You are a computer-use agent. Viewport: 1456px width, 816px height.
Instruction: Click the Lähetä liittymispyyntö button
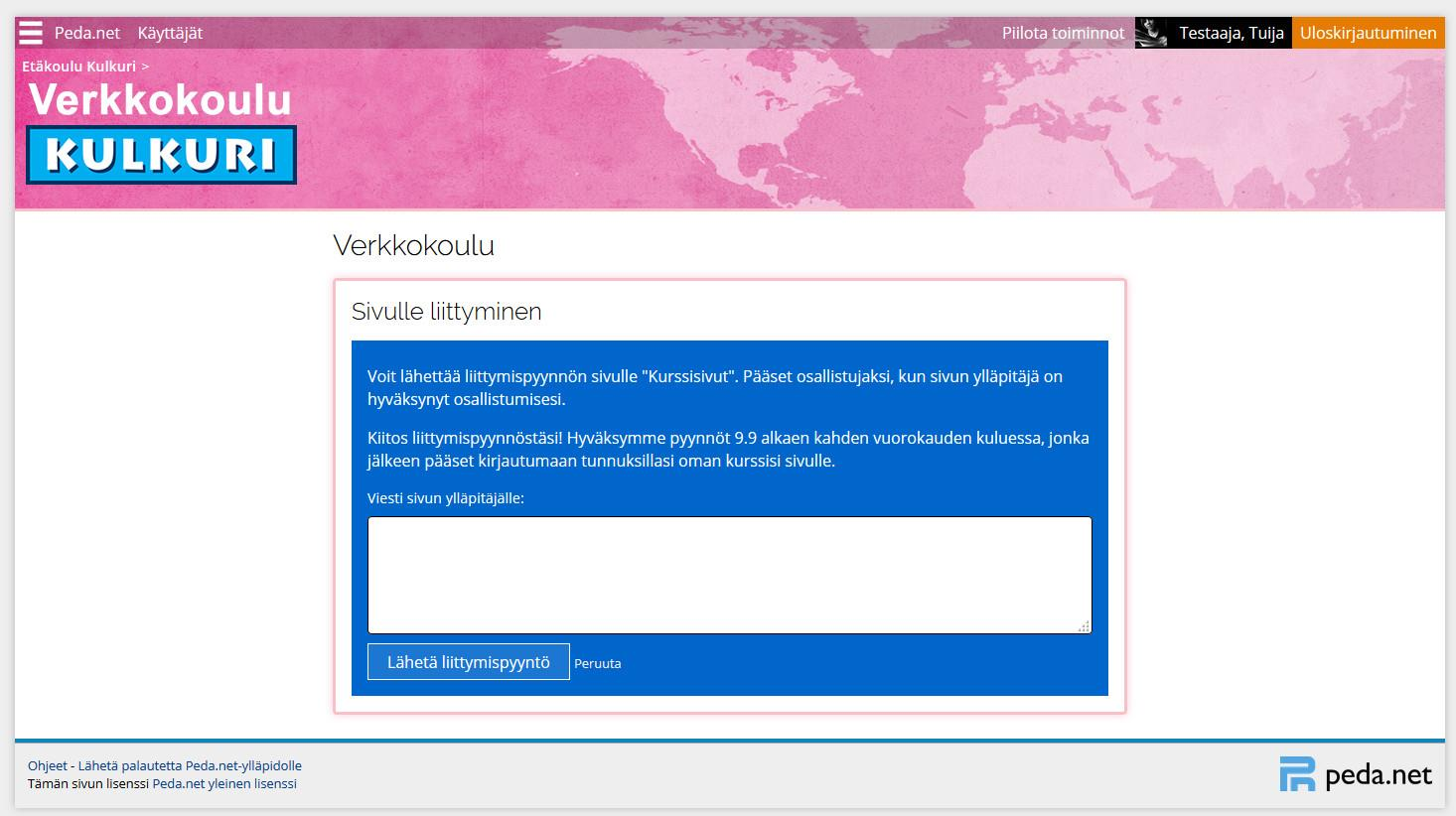pyautogui.click(x=468, y=662)
